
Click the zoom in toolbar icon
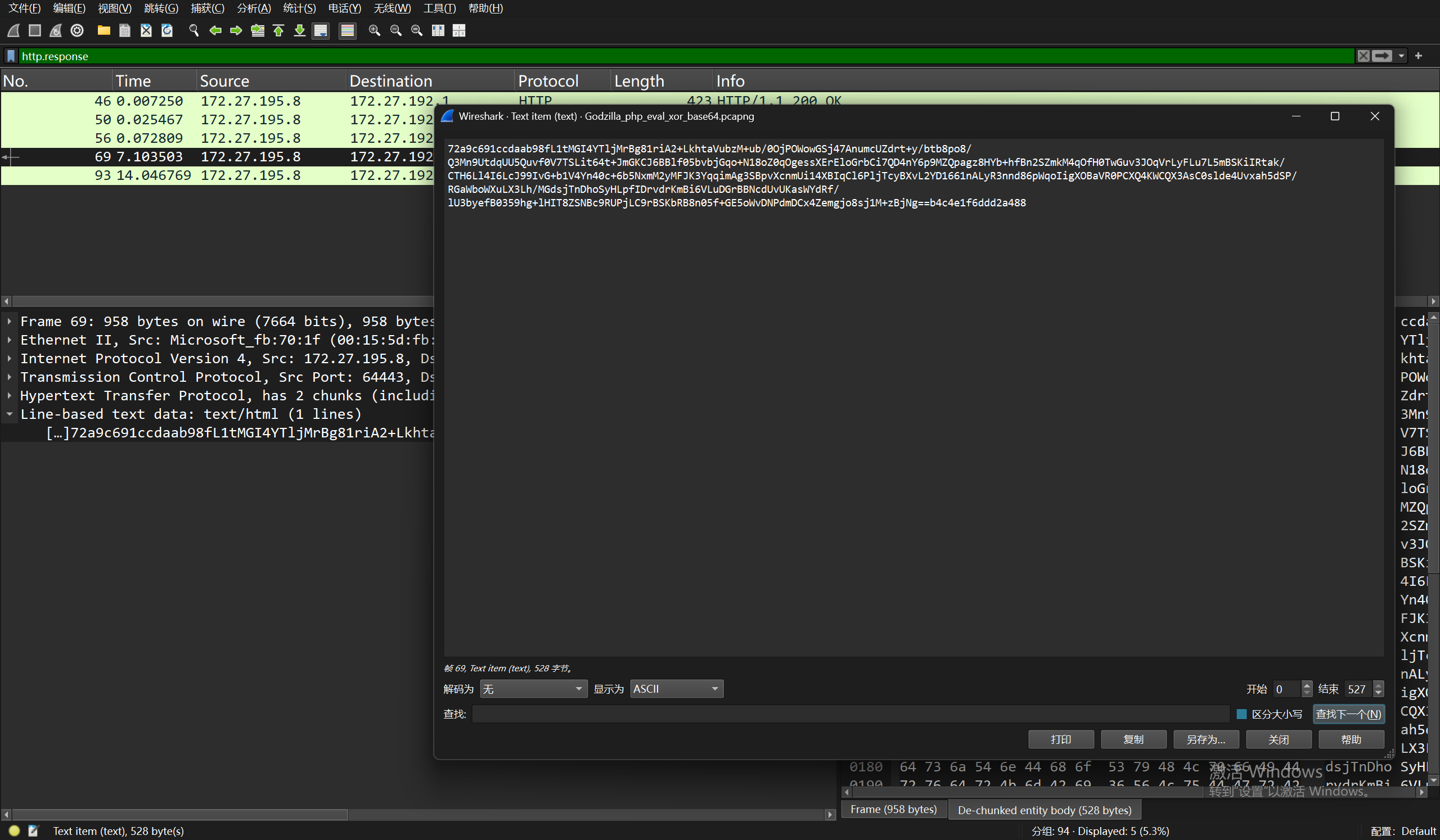click(x=374, y=30)
